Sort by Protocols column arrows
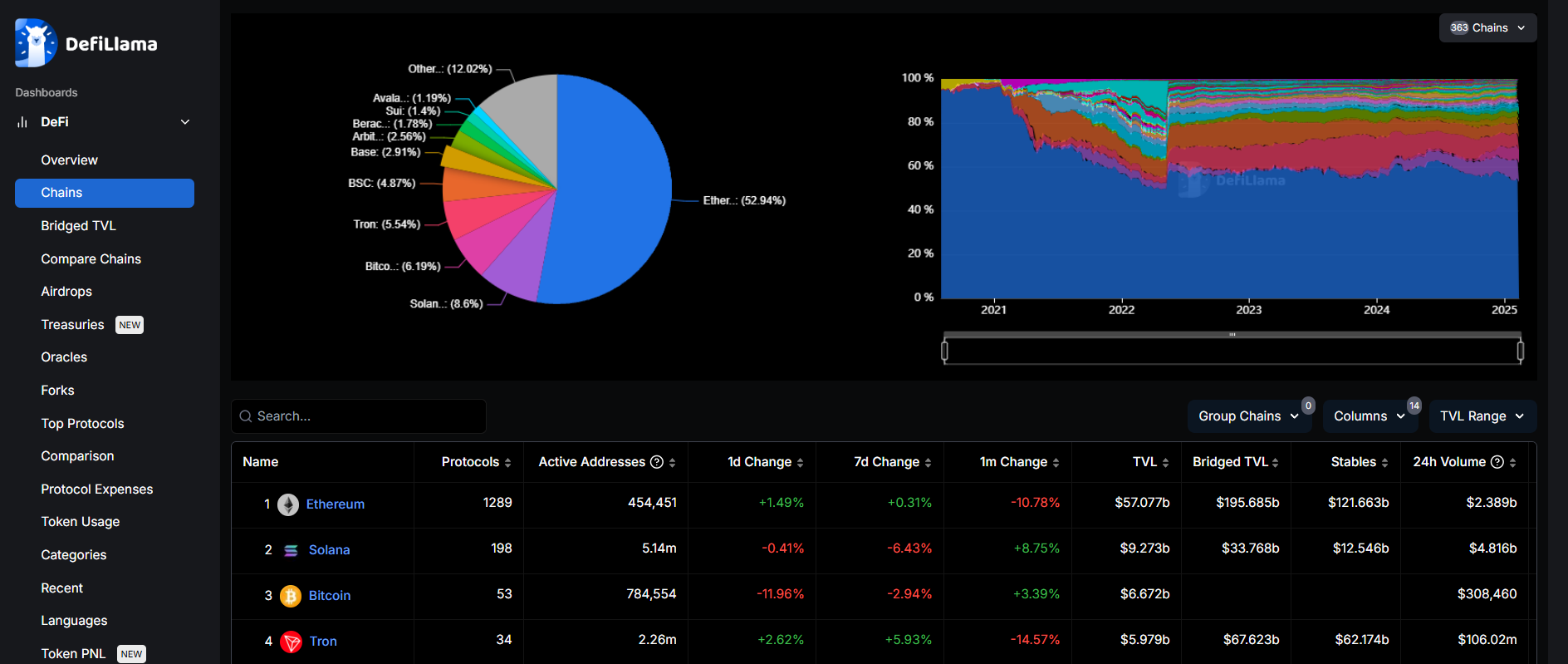 [508, 463]
